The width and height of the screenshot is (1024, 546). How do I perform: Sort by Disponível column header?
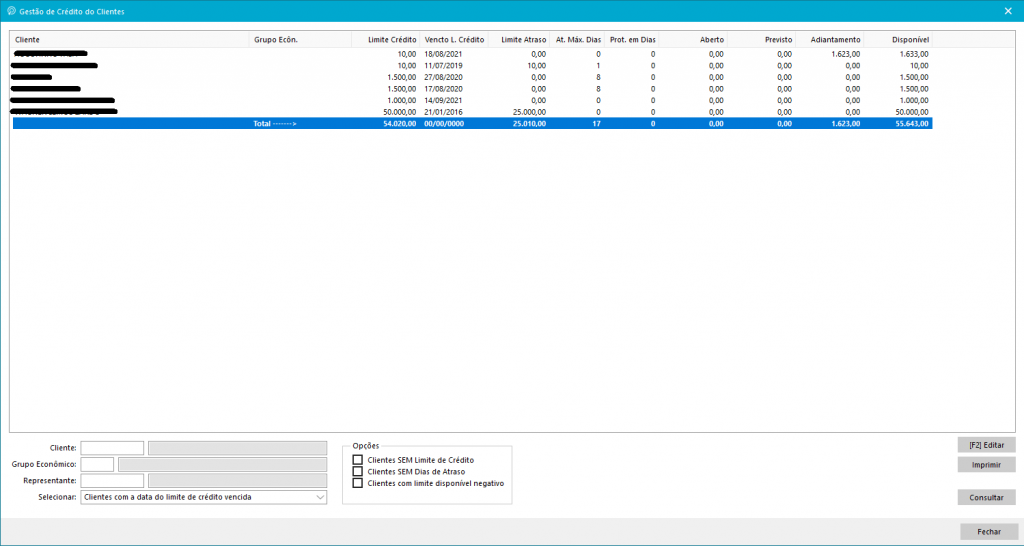(x=898, y=40)
